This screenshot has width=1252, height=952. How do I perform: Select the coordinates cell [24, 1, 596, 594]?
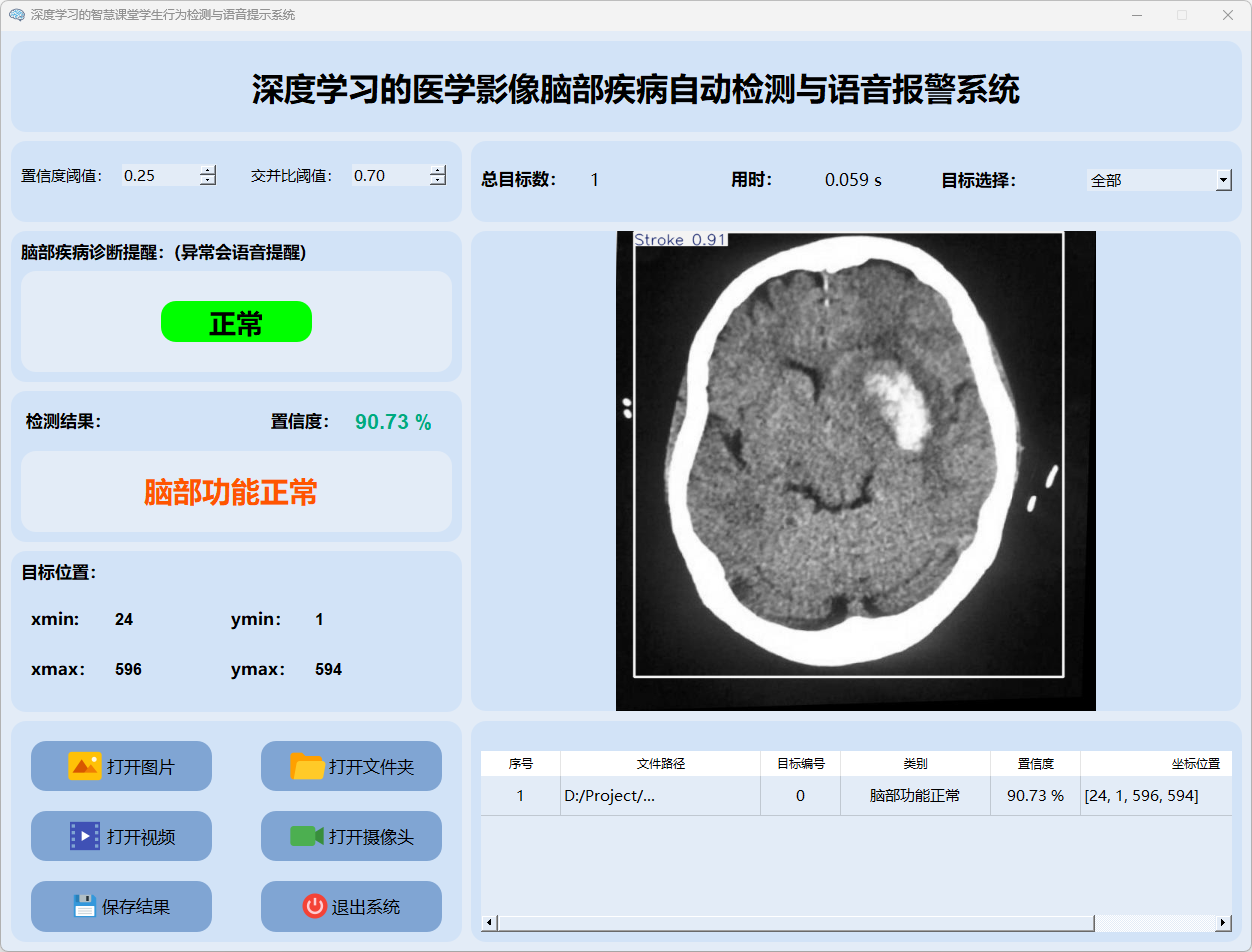pyautogui.click(x=1157, y=796)
